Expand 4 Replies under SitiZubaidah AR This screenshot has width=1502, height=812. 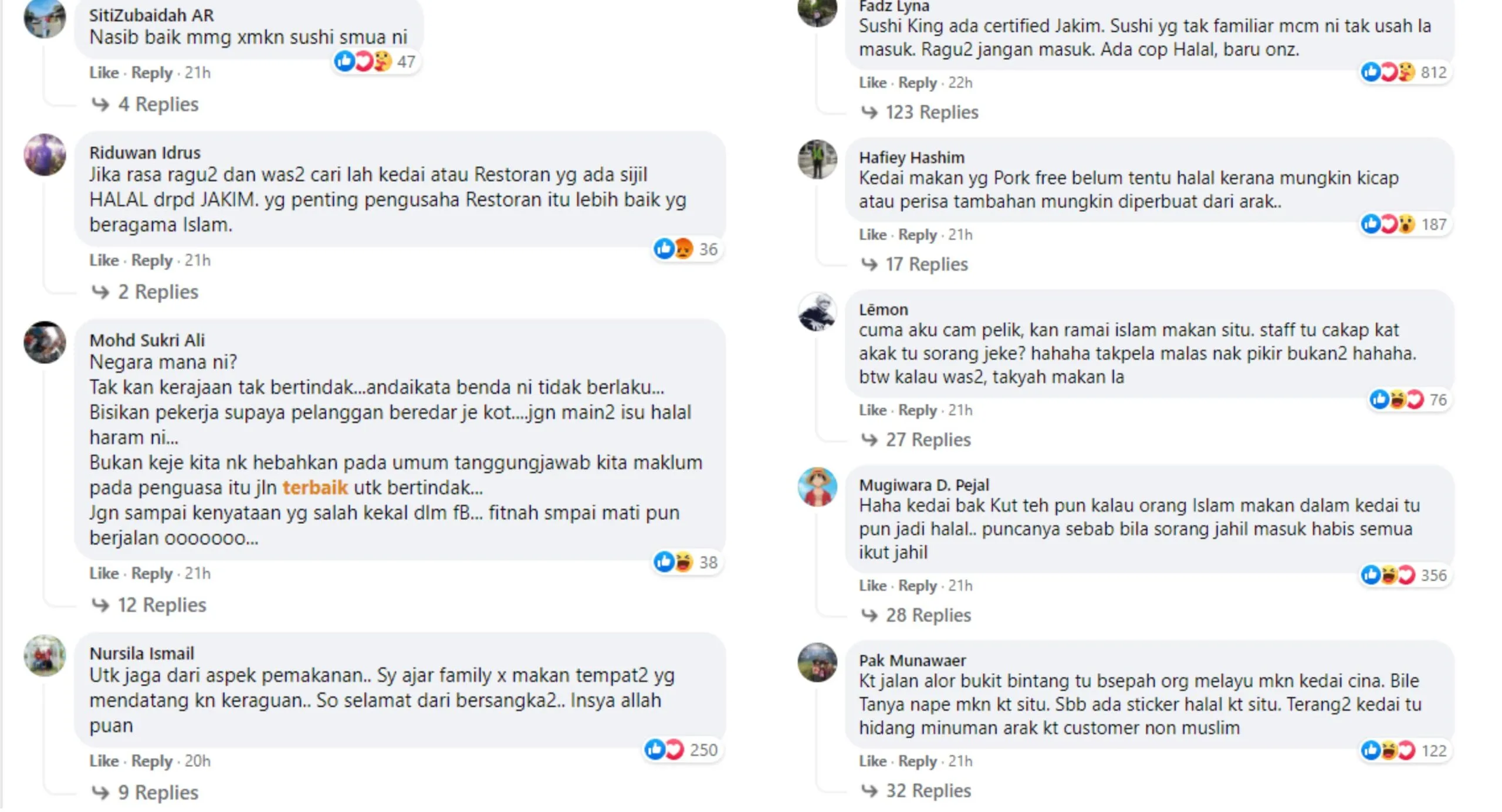pos(158,104)
